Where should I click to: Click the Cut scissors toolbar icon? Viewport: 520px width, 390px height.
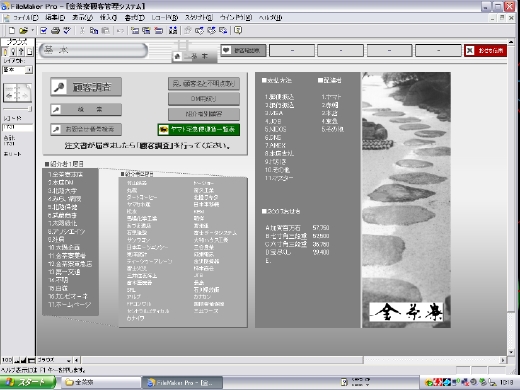82,31
